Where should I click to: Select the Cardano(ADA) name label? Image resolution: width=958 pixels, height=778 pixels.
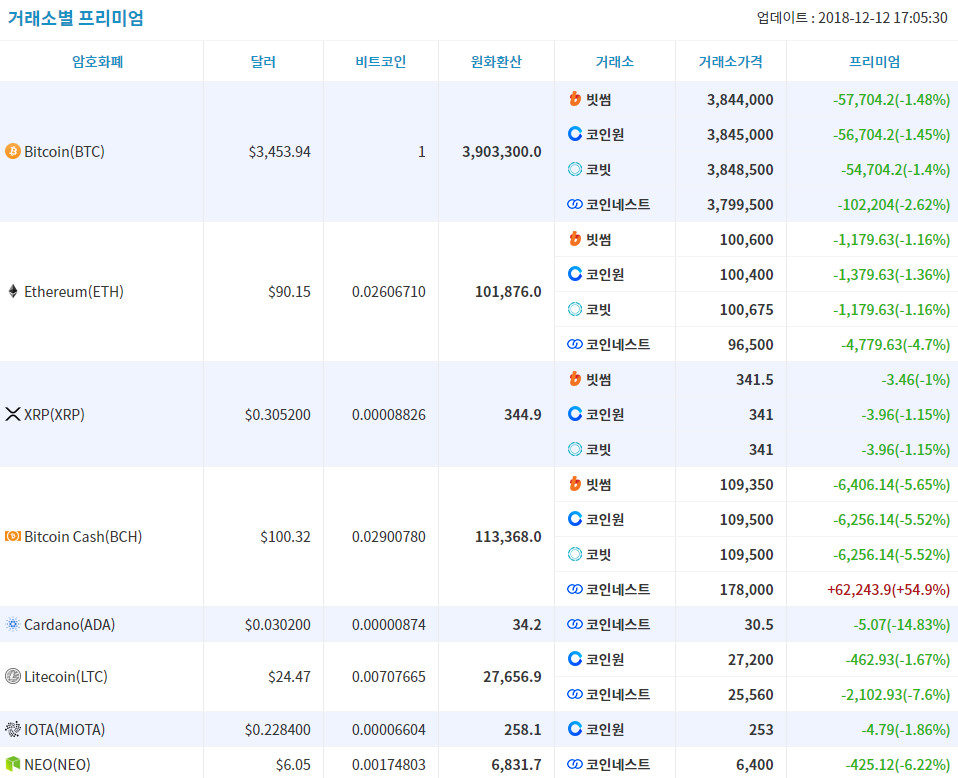pos(70,625)
